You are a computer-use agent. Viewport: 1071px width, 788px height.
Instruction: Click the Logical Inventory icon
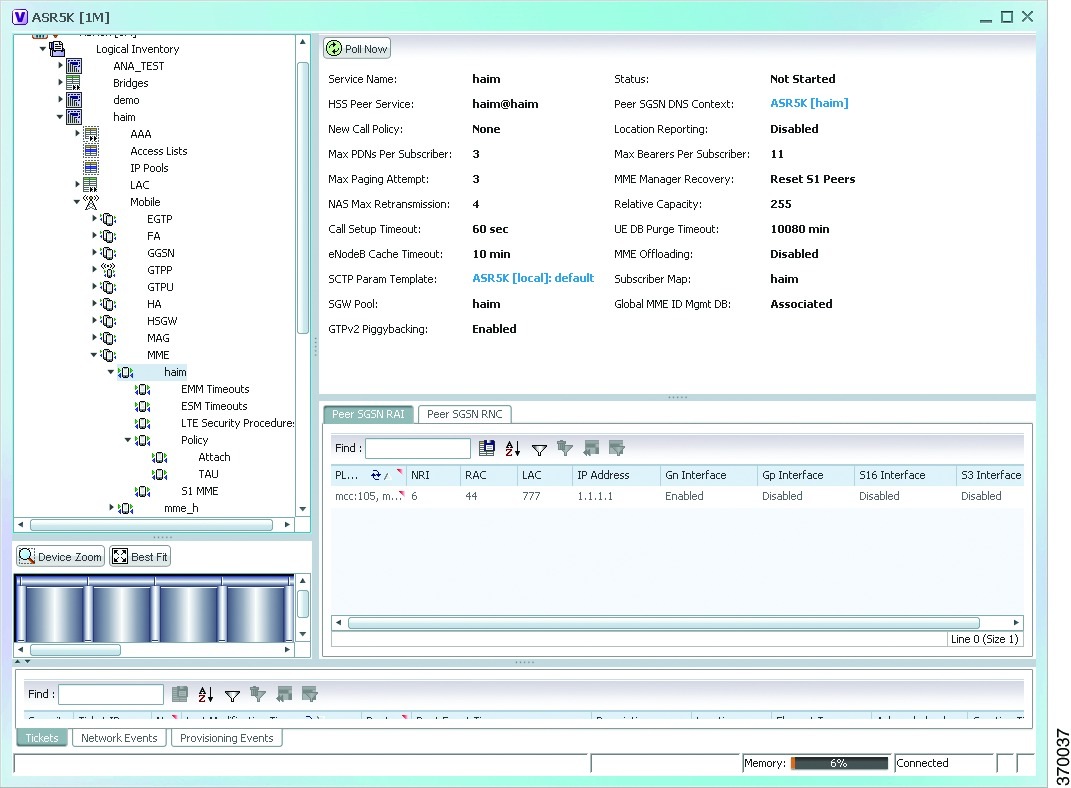coord(57,48)
